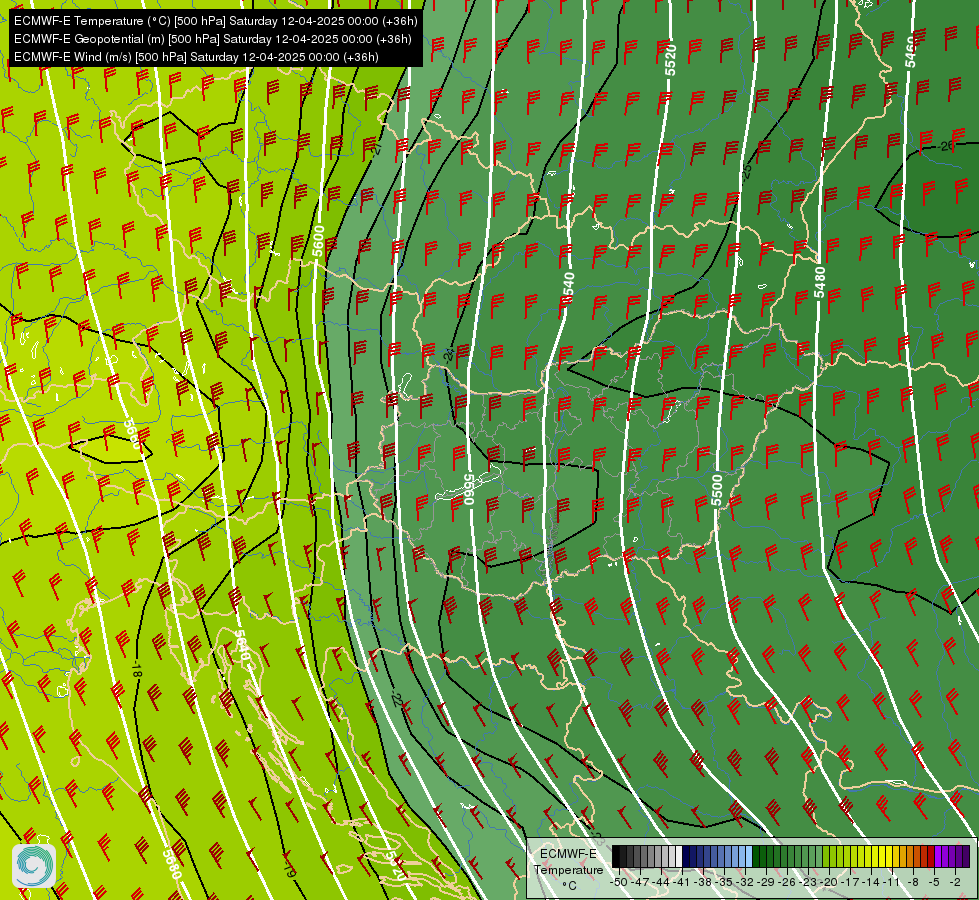The image size is (979, 900).
Task: Click the -20 tick on the temperature legend
Action: coord(829,882)
